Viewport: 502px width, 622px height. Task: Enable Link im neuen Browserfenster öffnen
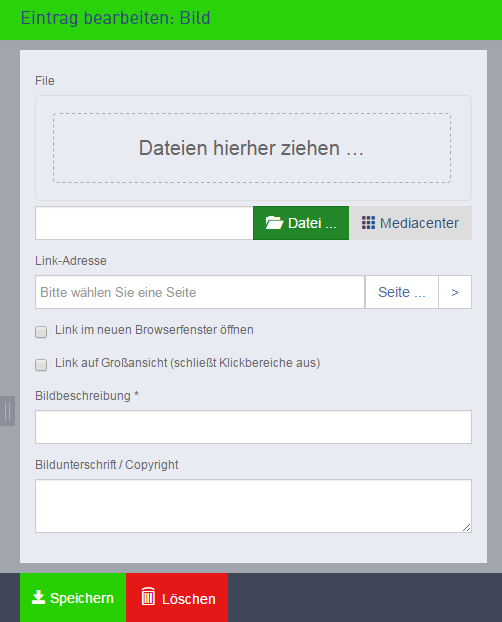coord(41,332)
